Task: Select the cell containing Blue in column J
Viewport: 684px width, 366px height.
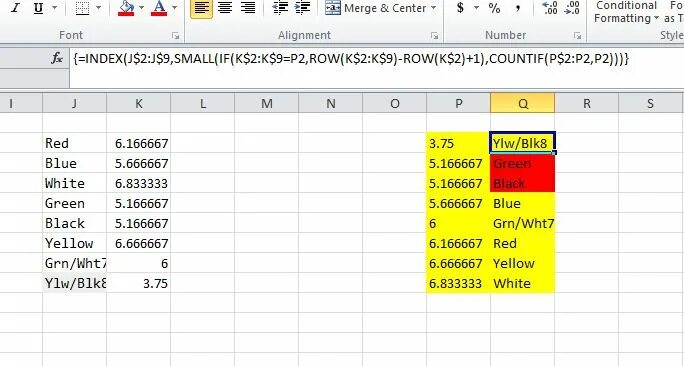Action: point(74,163)
